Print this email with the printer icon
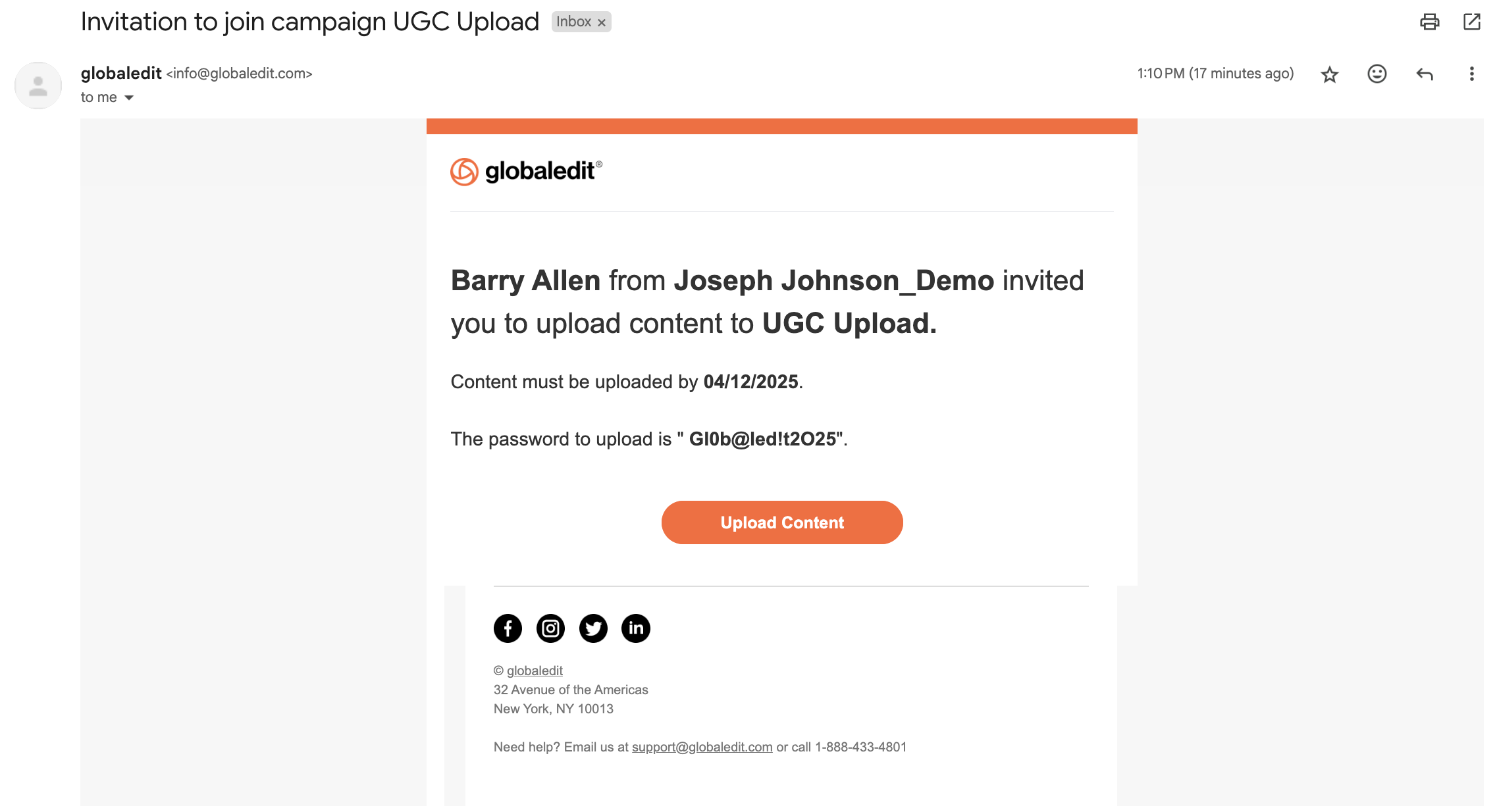This screenshot has height=812, width=1497. (x=1429, y=22)
